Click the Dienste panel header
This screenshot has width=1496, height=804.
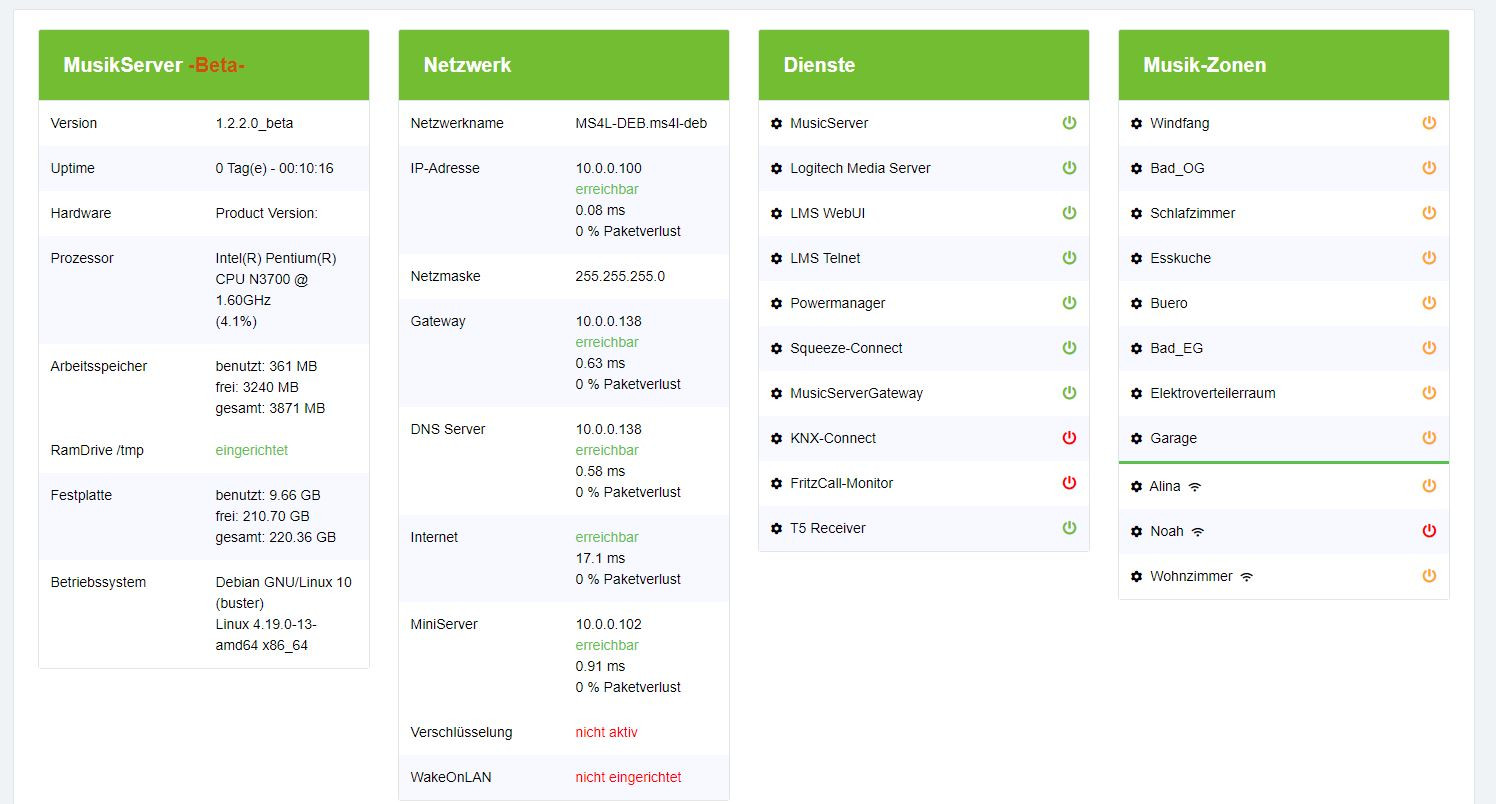[x=819, y=65]
